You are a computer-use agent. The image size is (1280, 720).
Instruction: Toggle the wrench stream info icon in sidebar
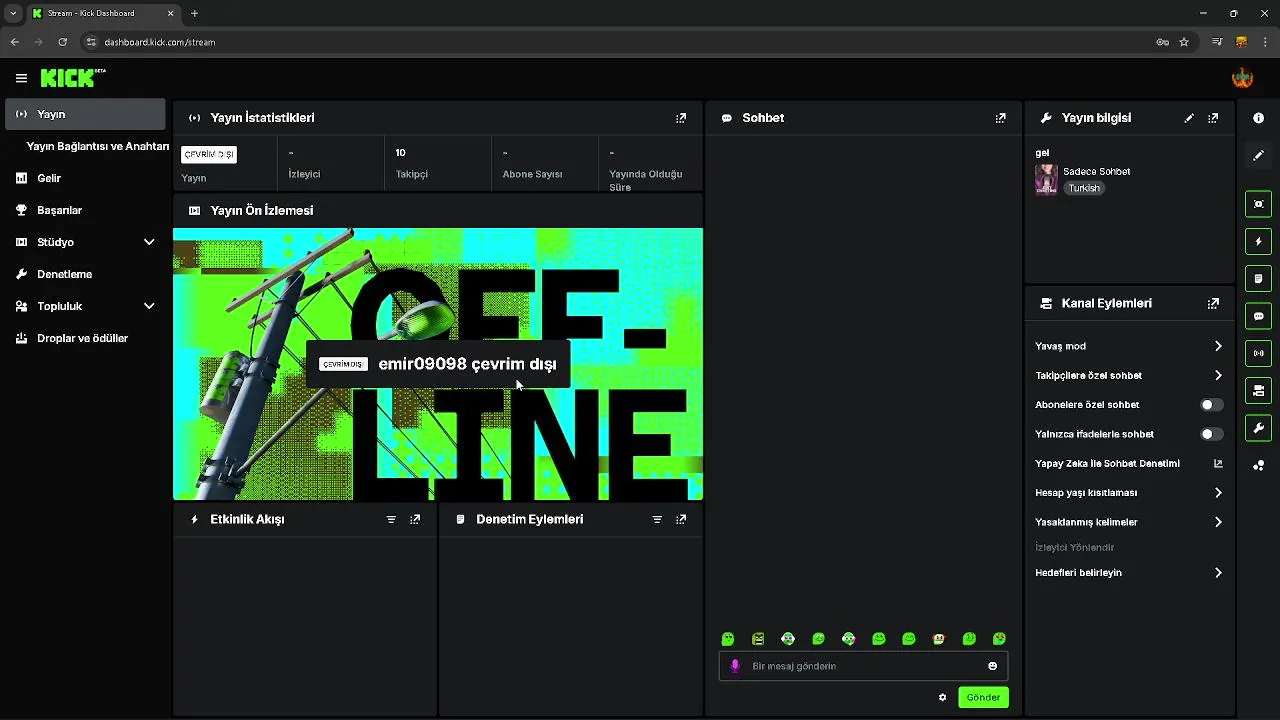[1258, 428]
